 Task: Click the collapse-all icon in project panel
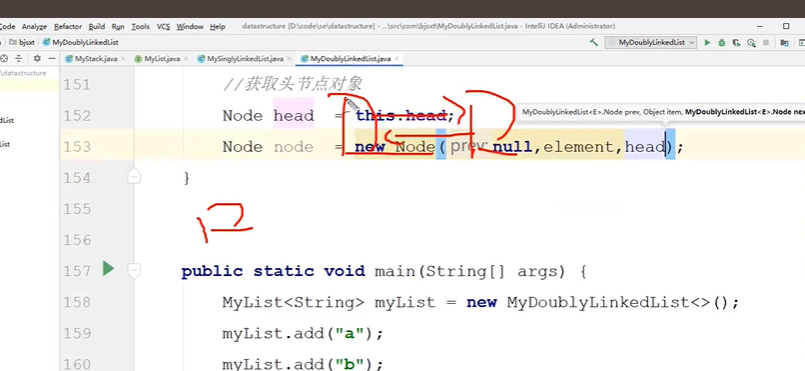point(18,58)
